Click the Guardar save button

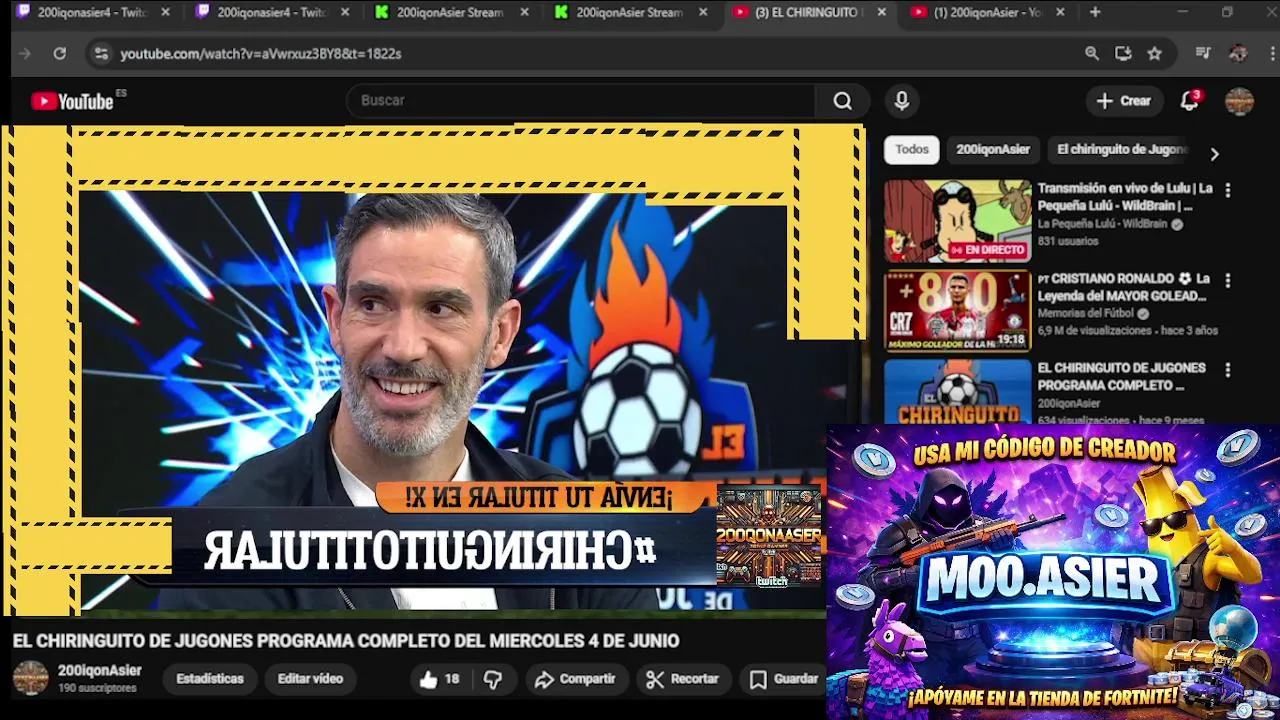tap(784, 679)
